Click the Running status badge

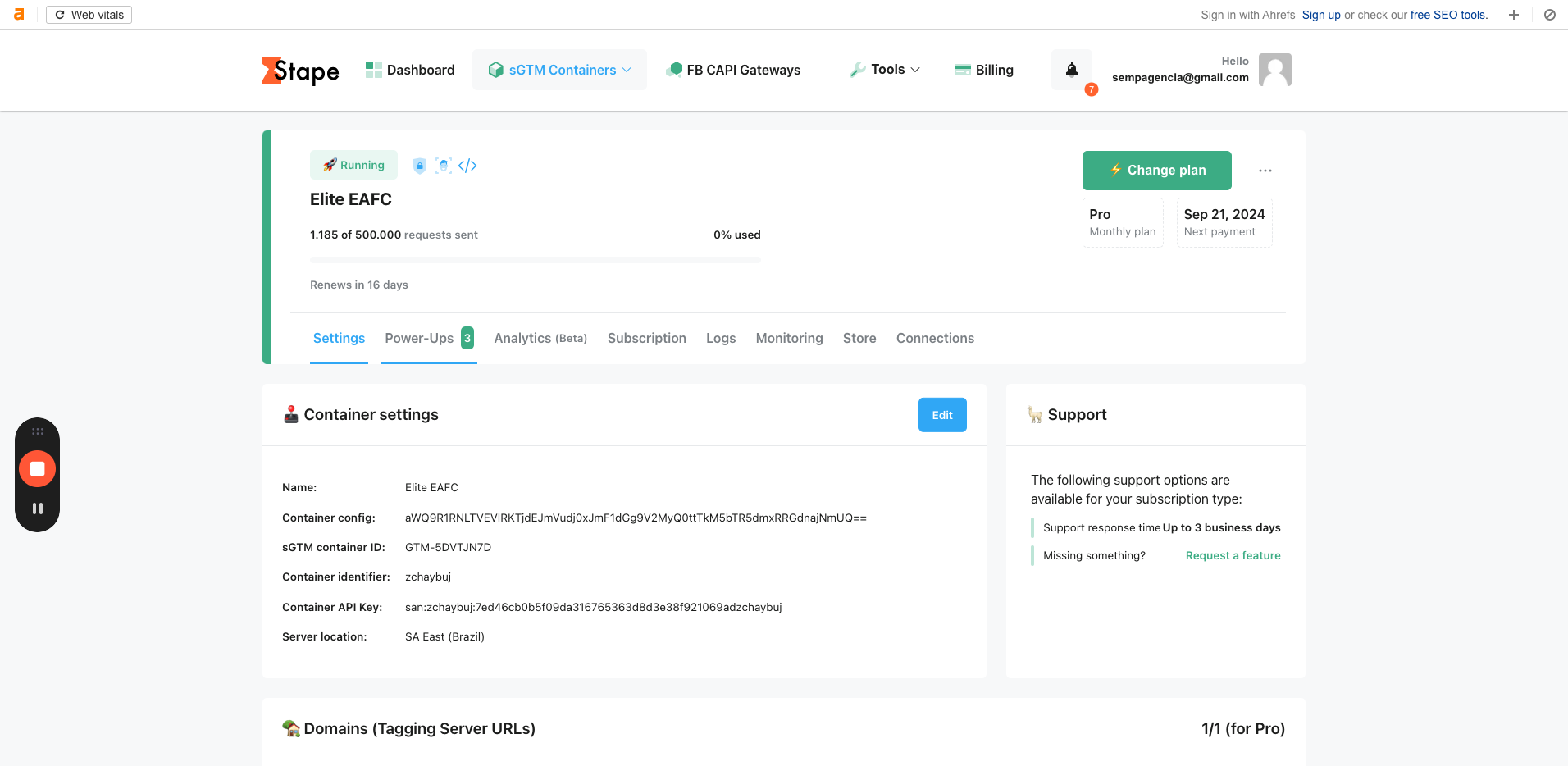[353, 165]
